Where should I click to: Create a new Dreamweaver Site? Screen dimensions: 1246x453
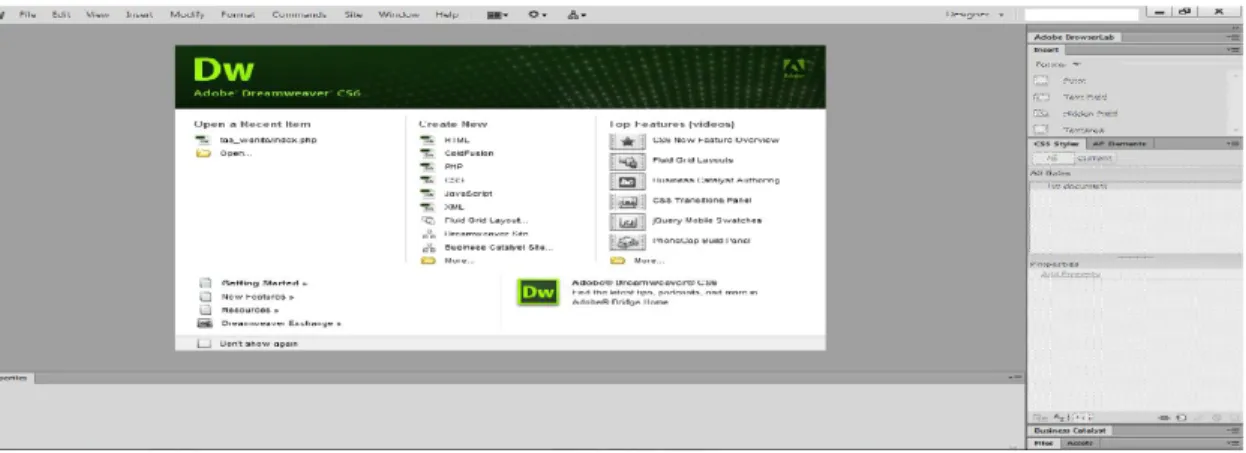click(x=486, y=233)
